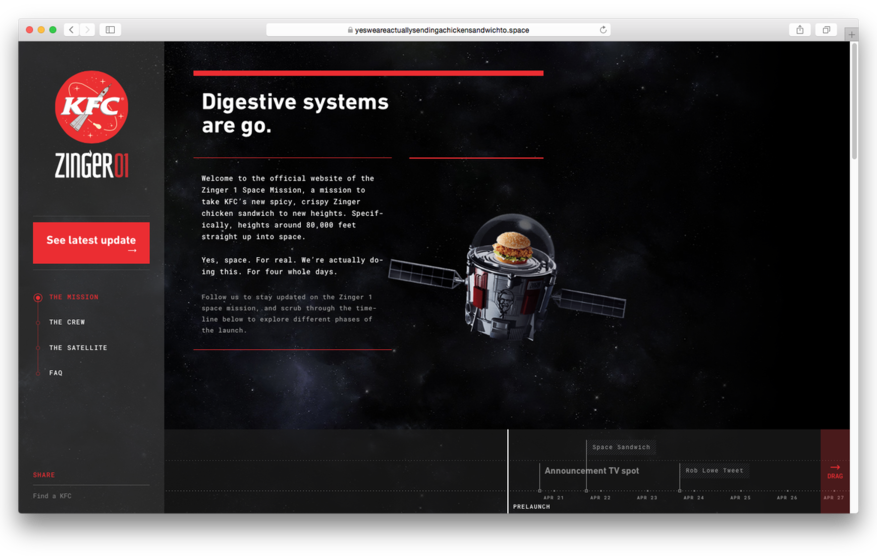Image resolution: width=877 pixels, height=560 pixels.
Task: Click the Zinger satellite sandwich image
Action: point(507,278)
